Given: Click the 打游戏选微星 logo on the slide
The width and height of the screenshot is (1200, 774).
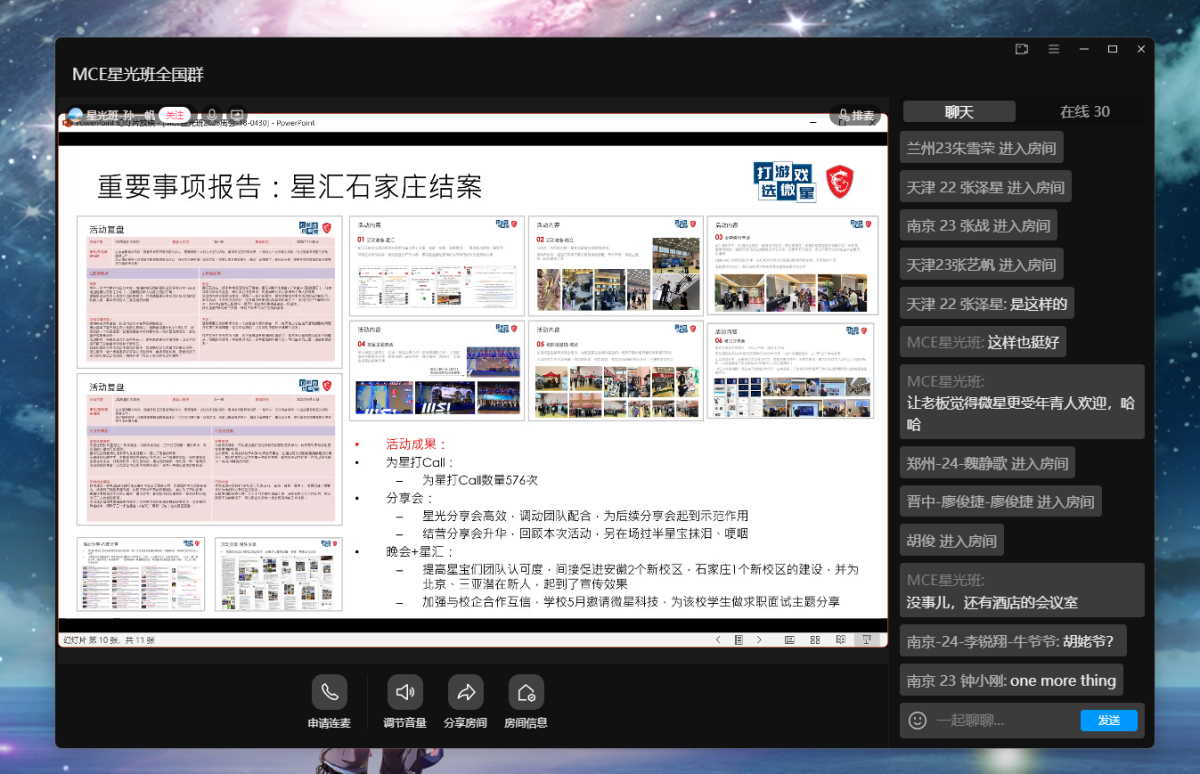Looking at the screenshot, I should click(785, 181).
